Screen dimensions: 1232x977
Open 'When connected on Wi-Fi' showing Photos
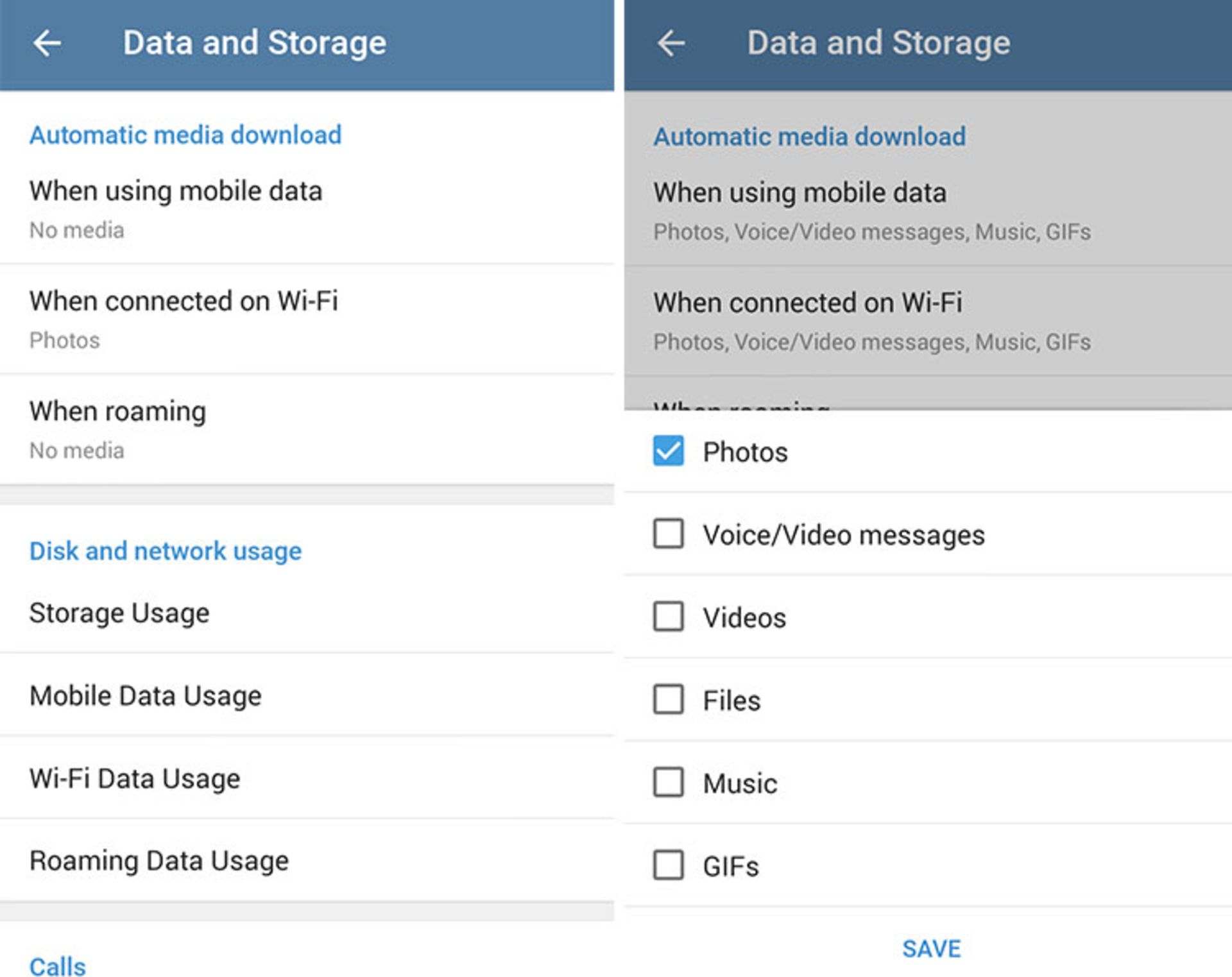coord(307,319)
